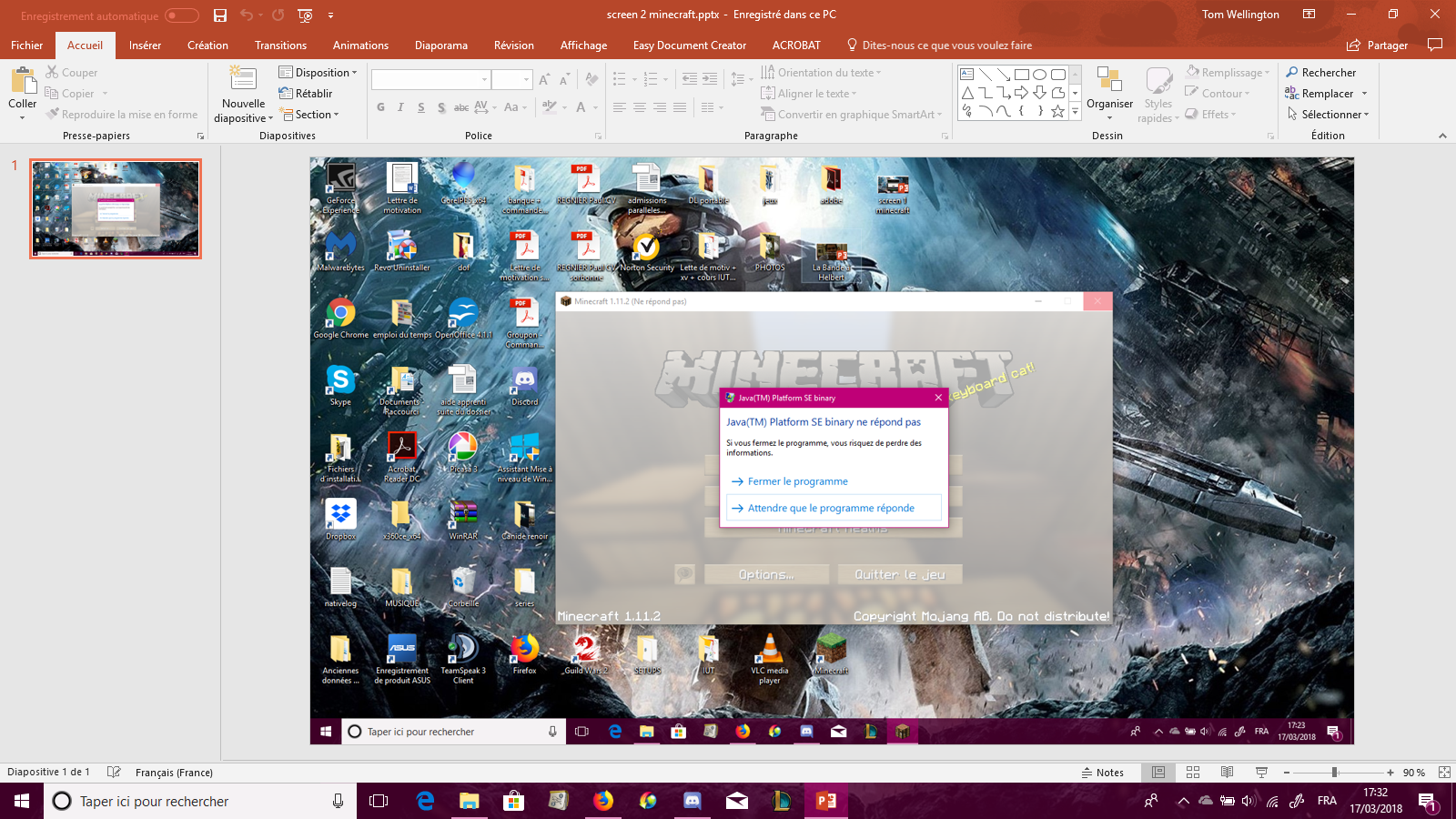Insert a new slide with Nouvelle diapositive
Screen dimensions: 1456x819
coord(243,95)
